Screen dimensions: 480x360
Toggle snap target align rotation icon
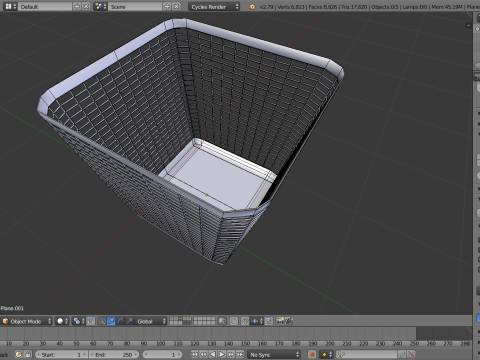click(x=269, y=321)
